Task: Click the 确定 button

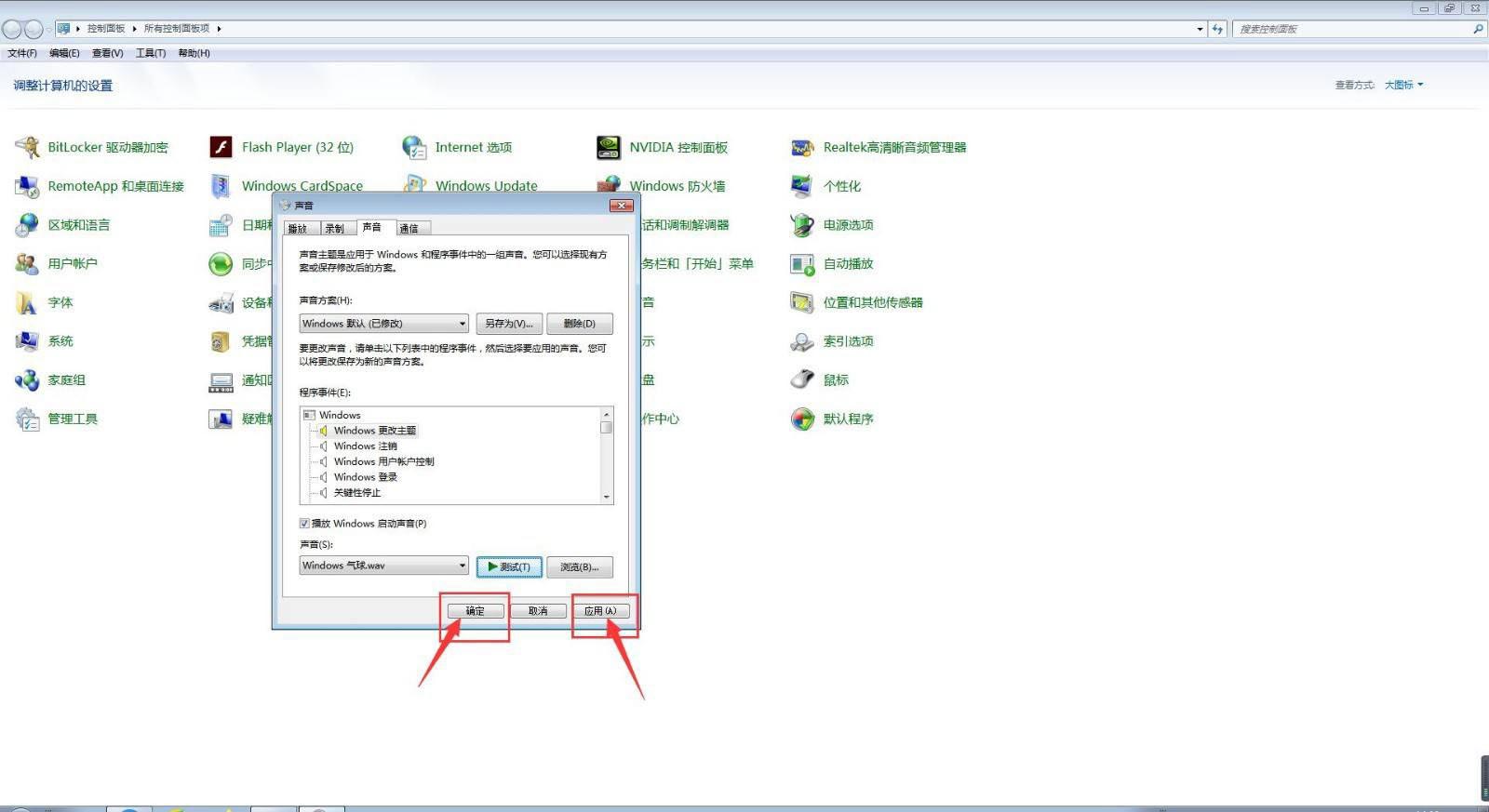Action: [x=476, y=611]
